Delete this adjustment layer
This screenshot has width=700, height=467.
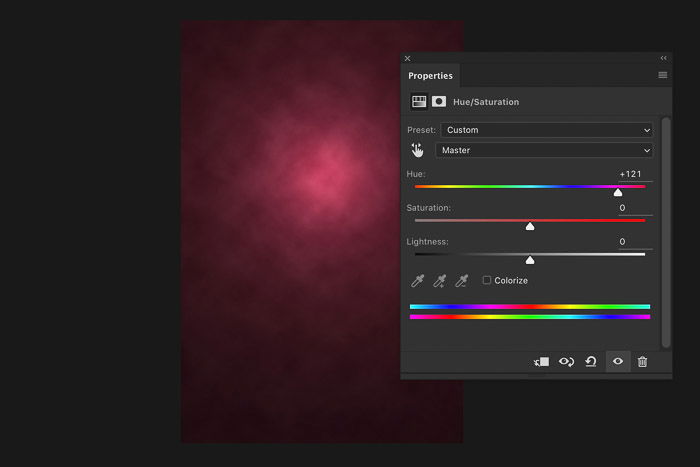coord(642,362)
